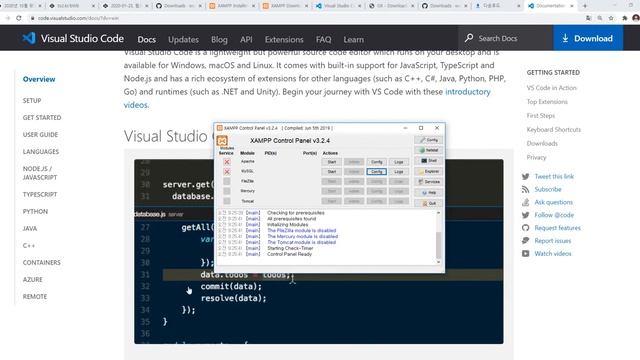The width and height of the screenshot is (640, 360).
Task: Open Services in XAMPP panel
Action: [429, 182]
